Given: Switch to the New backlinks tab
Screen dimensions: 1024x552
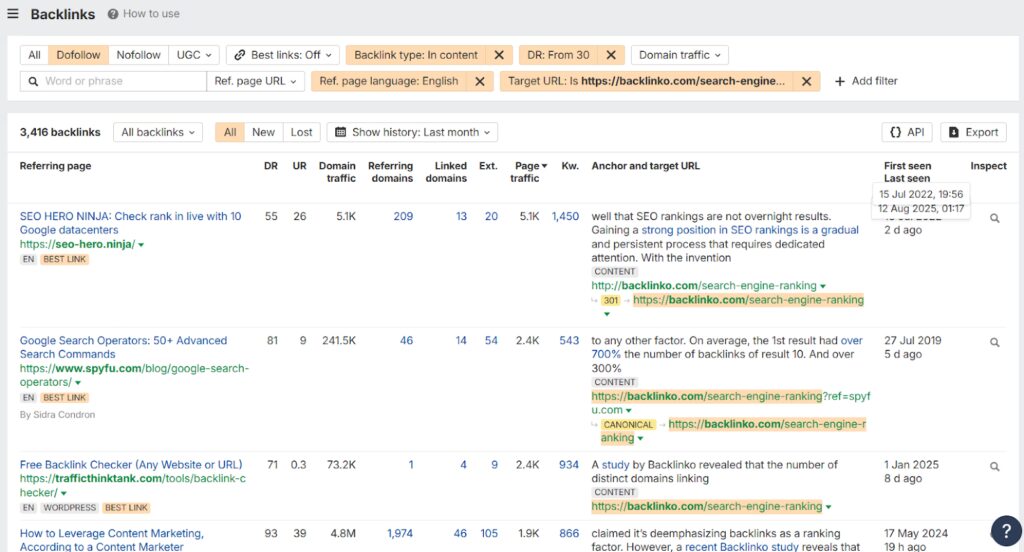Looking at the screenshot, I should tap(263, 132).
